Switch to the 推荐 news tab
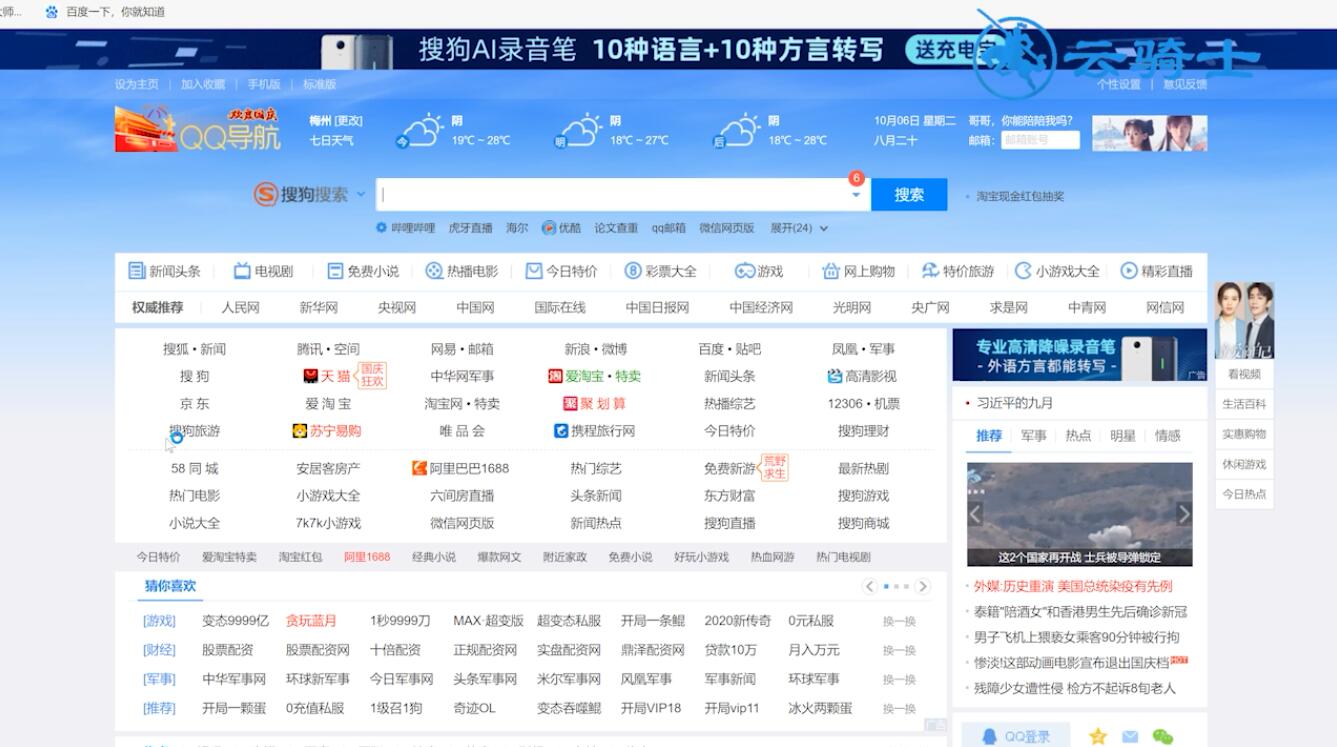Screen dimensions: 1337x747 [989, 436]
